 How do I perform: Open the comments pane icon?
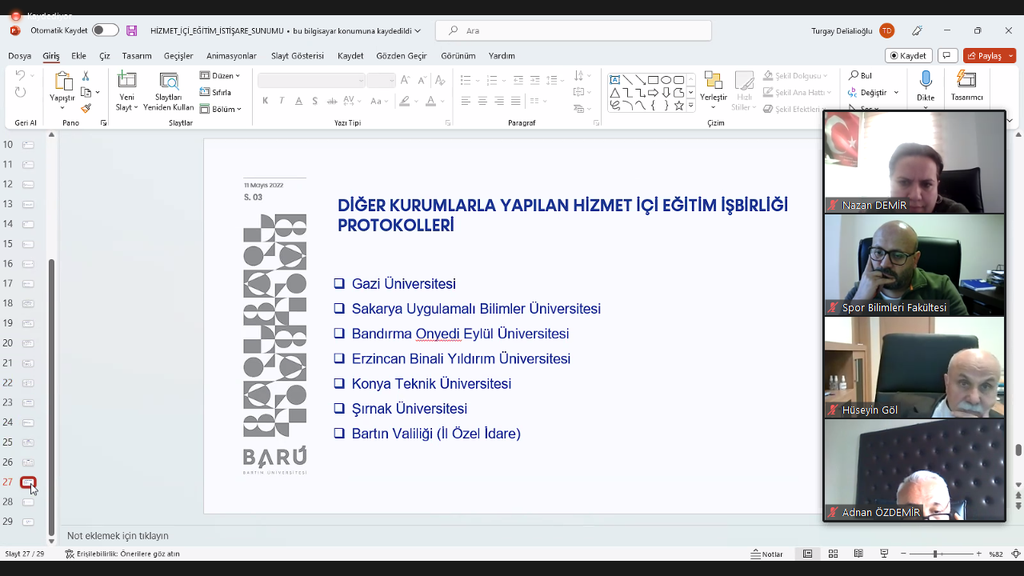tap(947, 56)
